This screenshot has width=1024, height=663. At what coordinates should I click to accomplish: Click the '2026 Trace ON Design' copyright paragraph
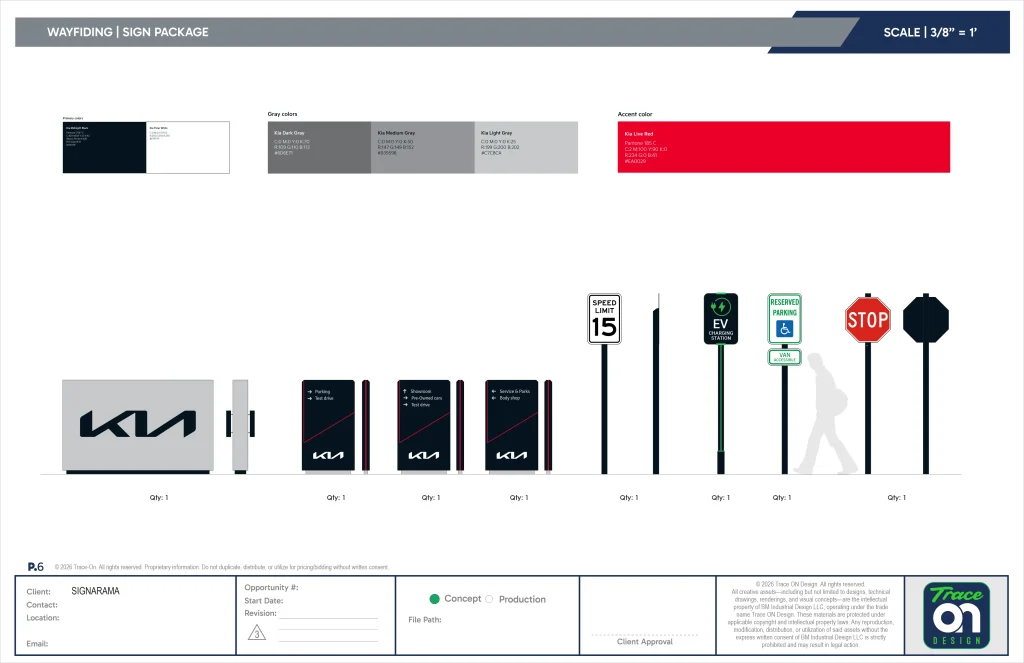810,614
